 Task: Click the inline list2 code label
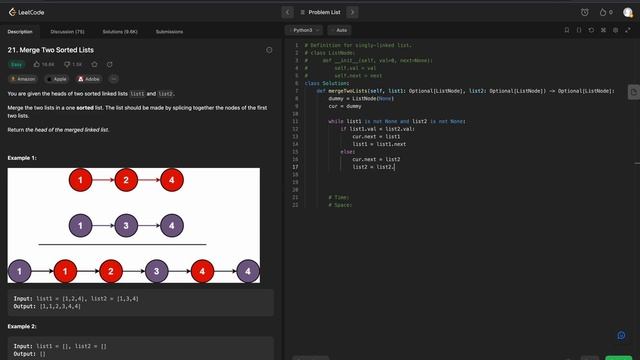point(165,94)
